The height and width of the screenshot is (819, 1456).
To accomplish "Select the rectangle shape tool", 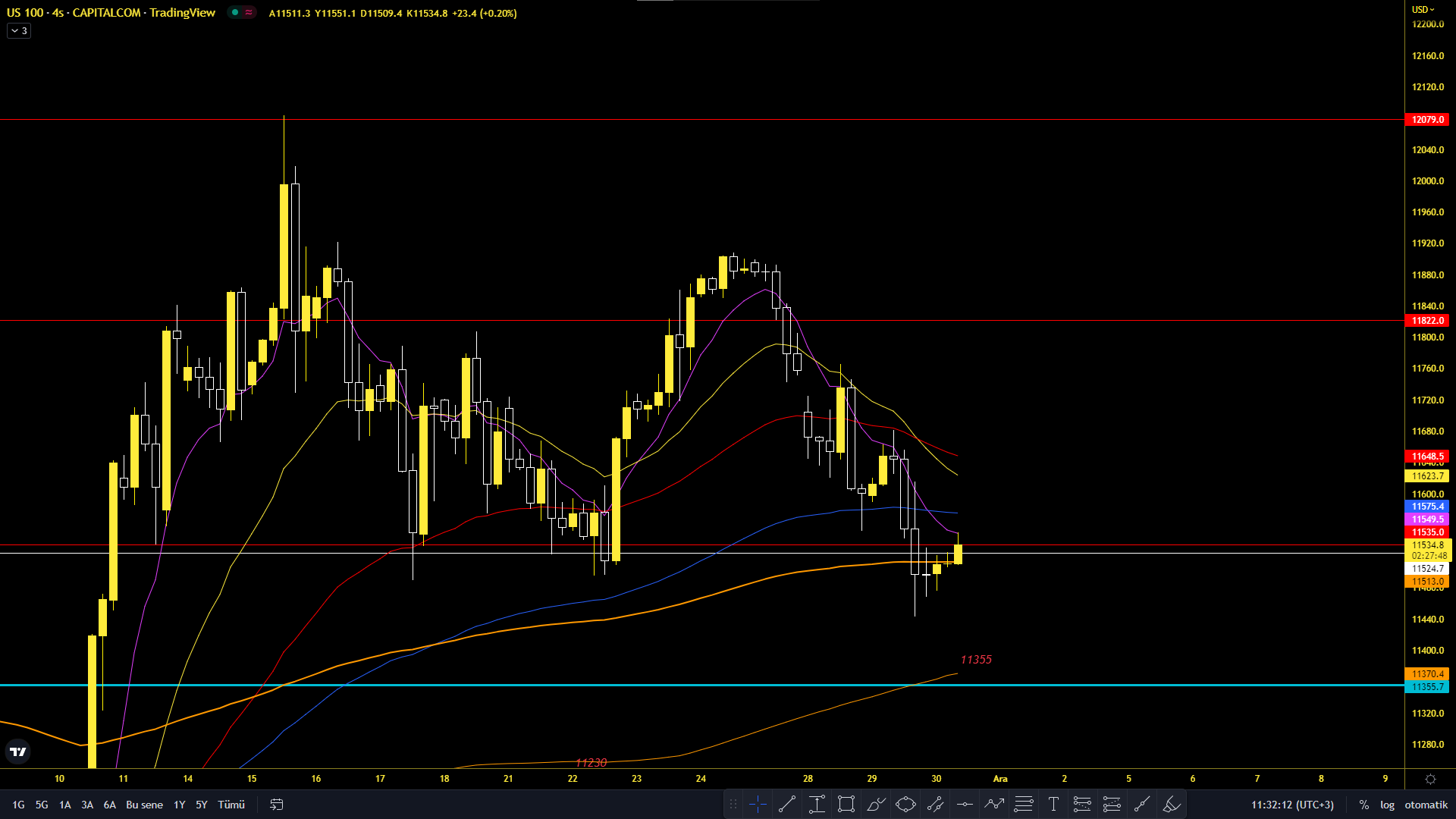I will pyautogui.click(x=846, y=805).
